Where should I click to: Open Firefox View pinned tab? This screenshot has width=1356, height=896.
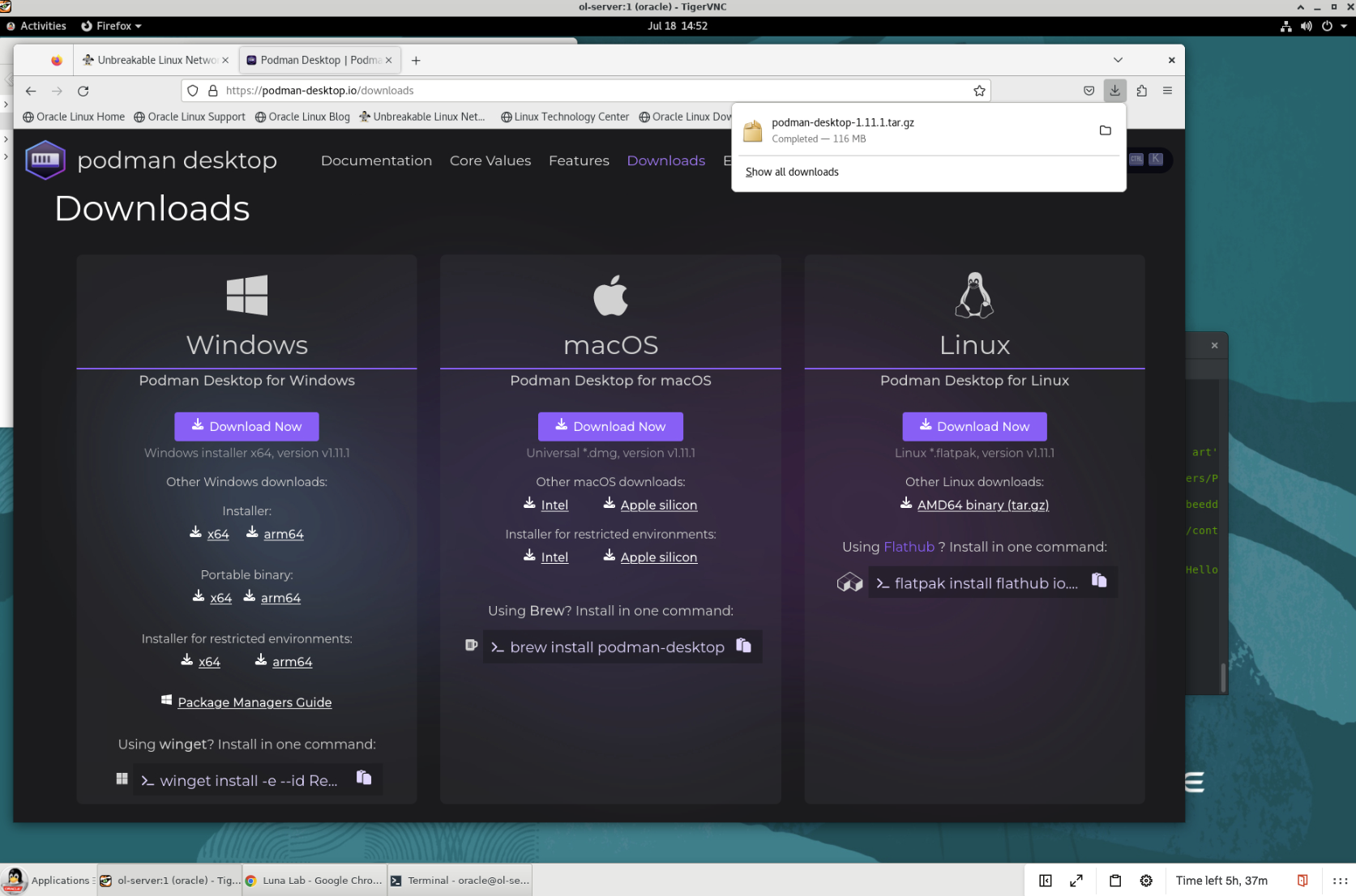click(56, 60)
